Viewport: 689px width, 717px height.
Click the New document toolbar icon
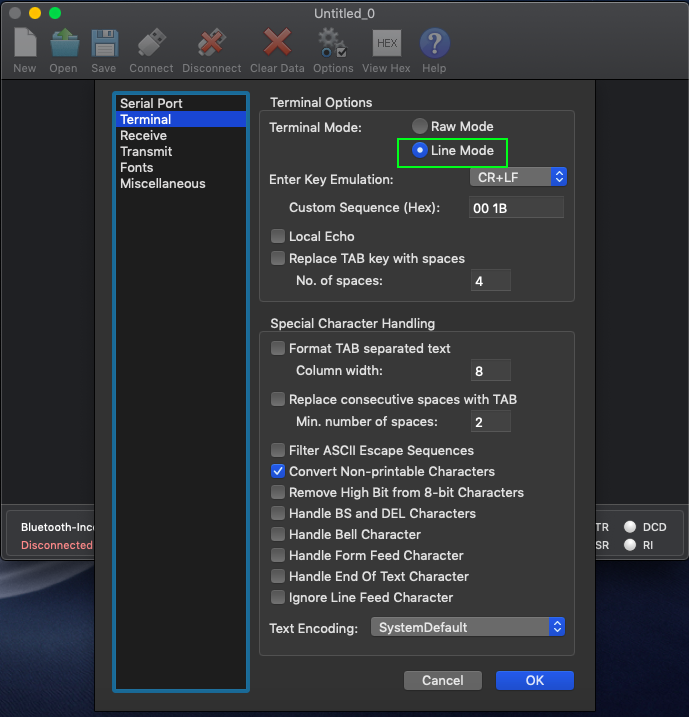coord(25,44)
